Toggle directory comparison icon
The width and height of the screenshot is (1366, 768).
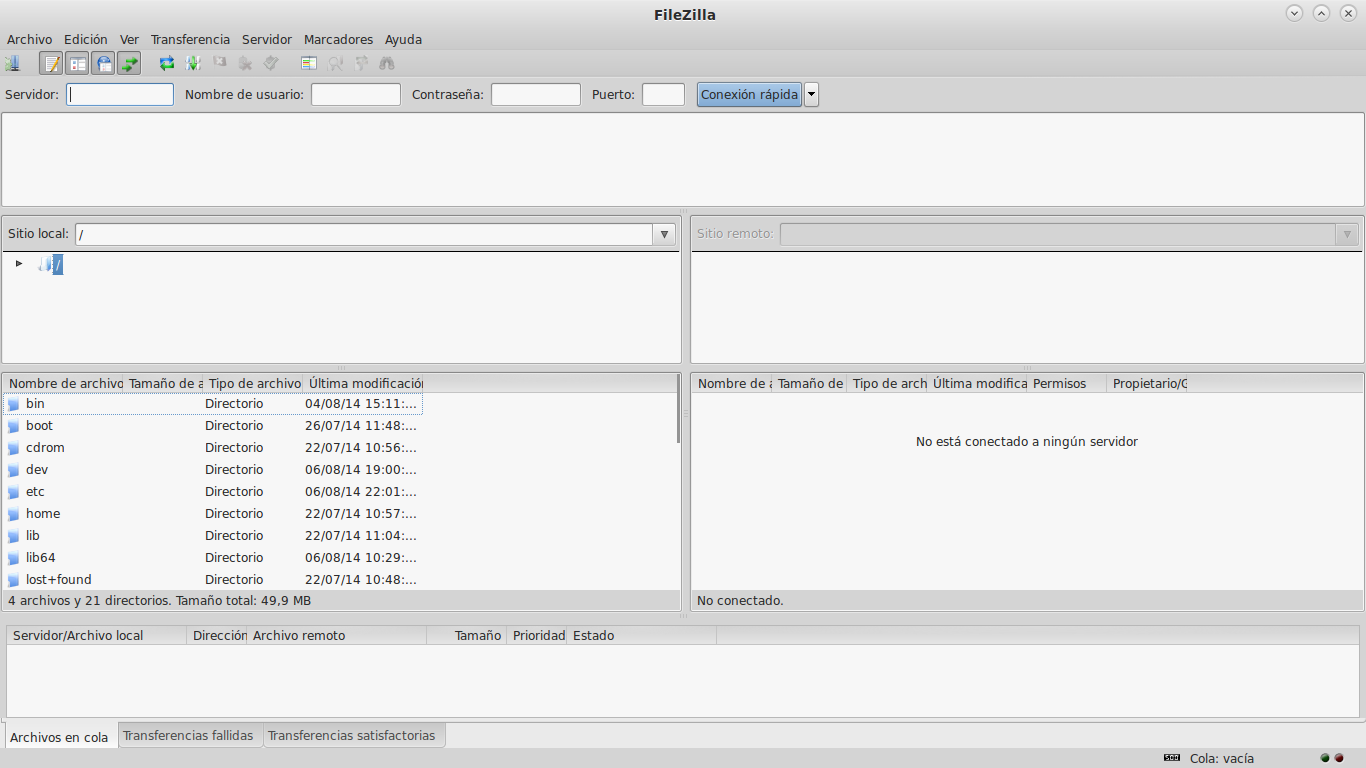point(335,64)
